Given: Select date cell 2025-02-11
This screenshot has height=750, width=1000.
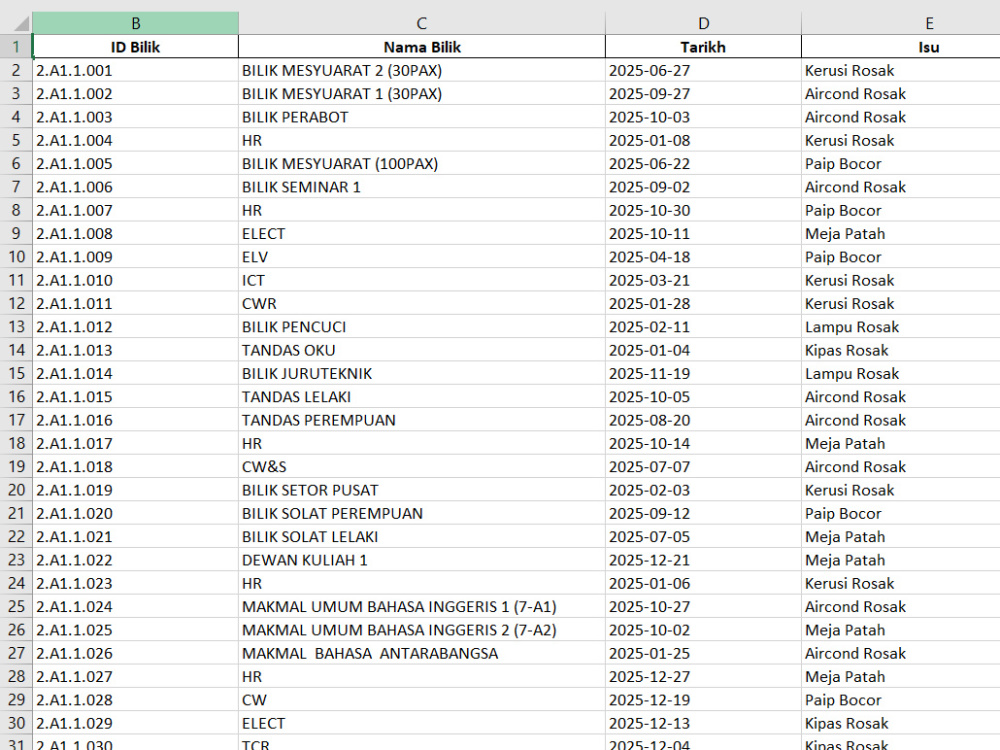Looking at the screenshot, I should click(703, 327).
